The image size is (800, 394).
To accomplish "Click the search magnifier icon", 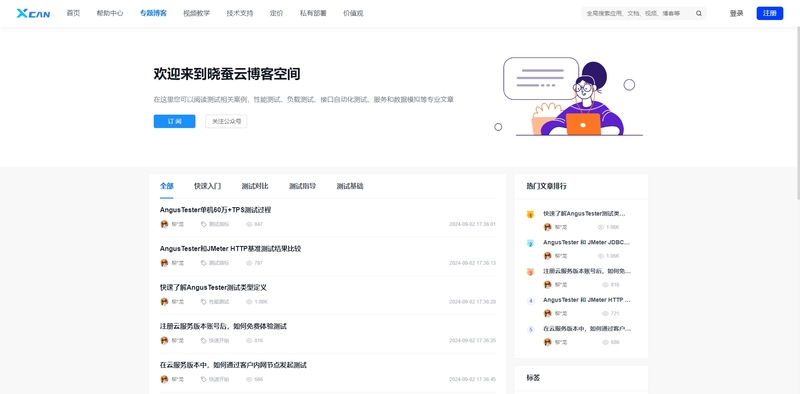I will (x=698, y=14).
